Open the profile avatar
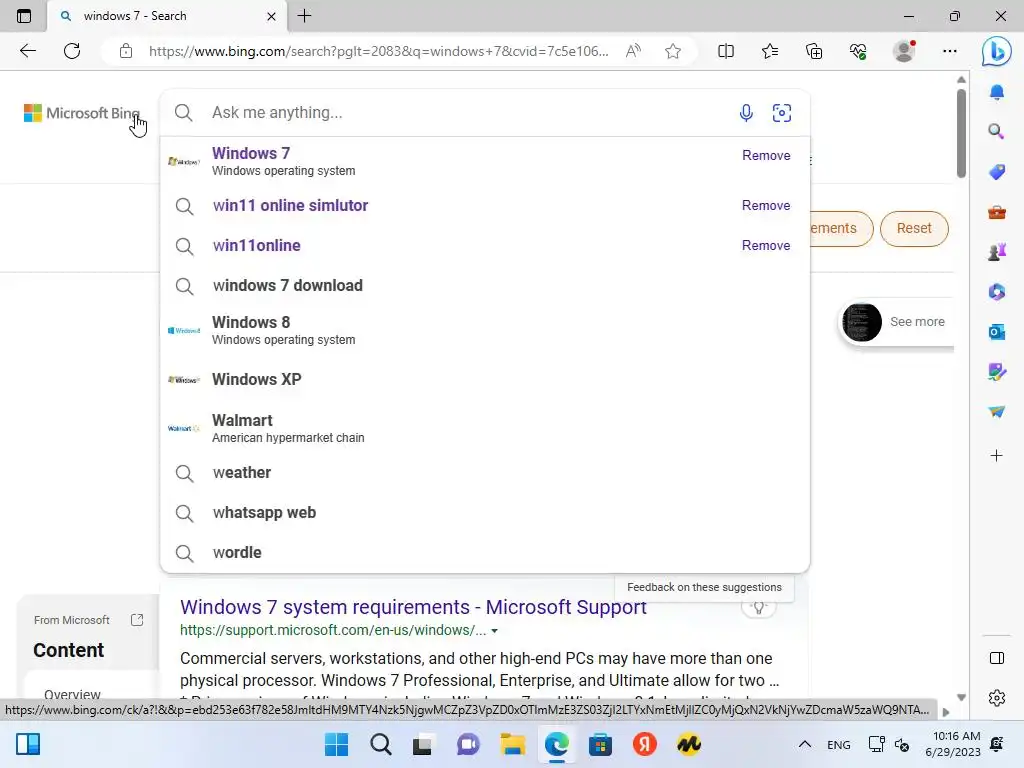 click(904, 51)
